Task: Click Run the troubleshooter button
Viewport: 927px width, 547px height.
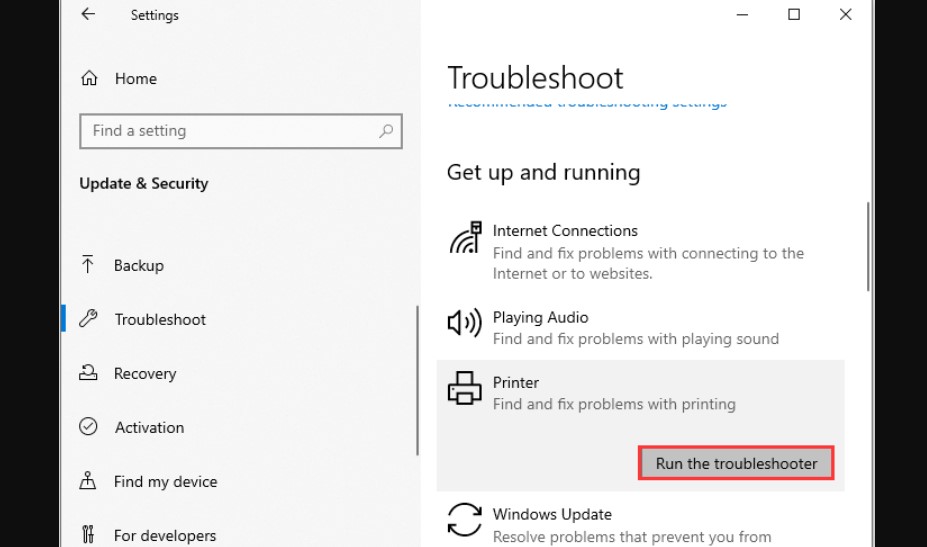Action: click(x=736, y=463)
